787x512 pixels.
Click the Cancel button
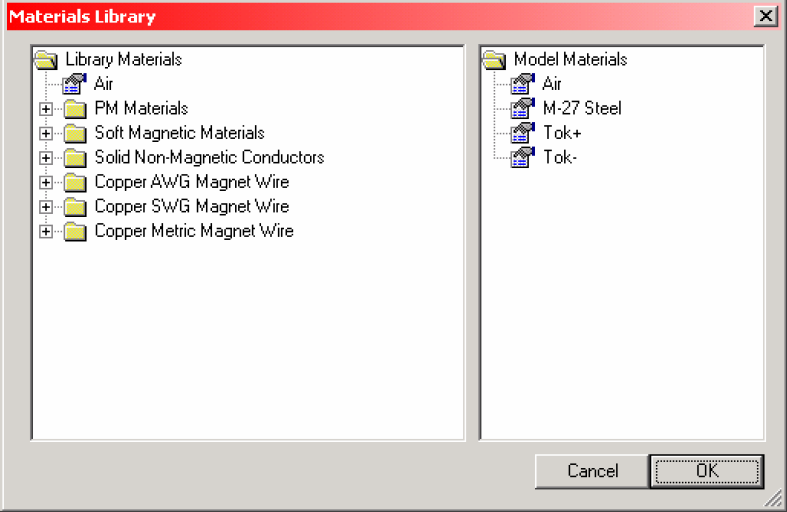[592, 471]
